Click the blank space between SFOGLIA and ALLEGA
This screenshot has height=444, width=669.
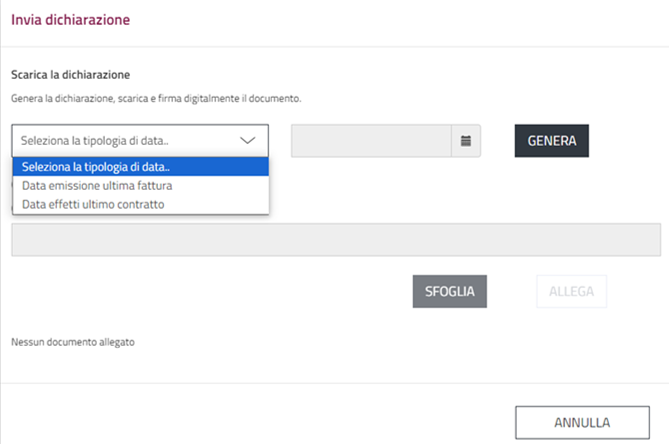(511, 292)
